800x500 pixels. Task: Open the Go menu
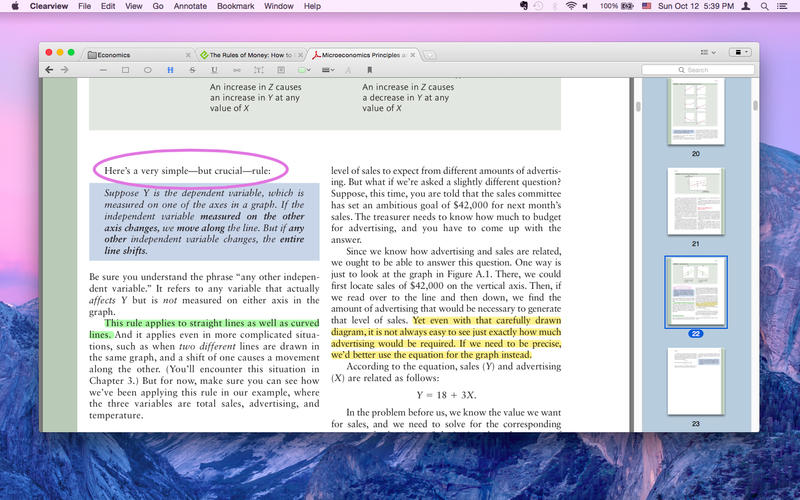click(158, 6)
